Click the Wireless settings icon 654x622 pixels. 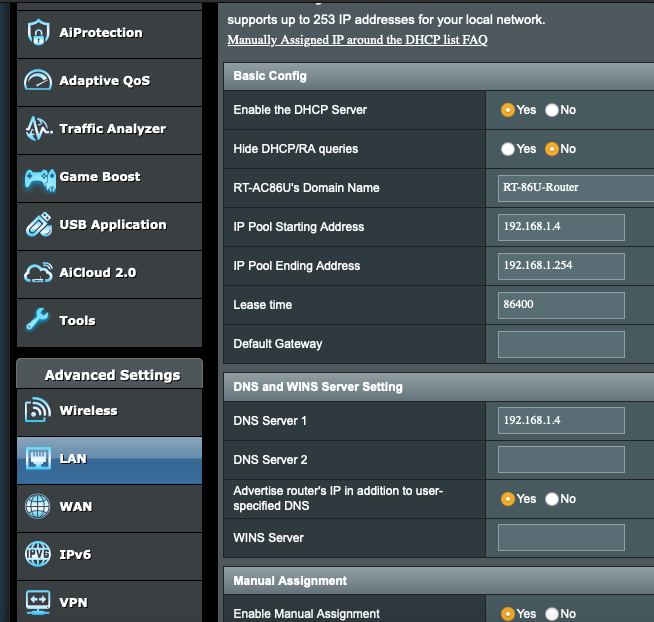(x=38, y=411)
